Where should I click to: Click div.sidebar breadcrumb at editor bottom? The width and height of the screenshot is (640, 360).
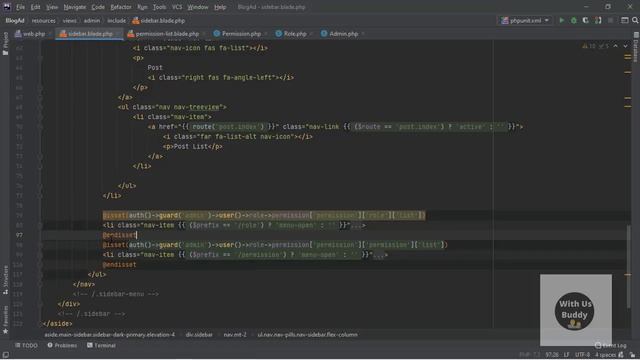pyautogui.click(x=199, y=335)
